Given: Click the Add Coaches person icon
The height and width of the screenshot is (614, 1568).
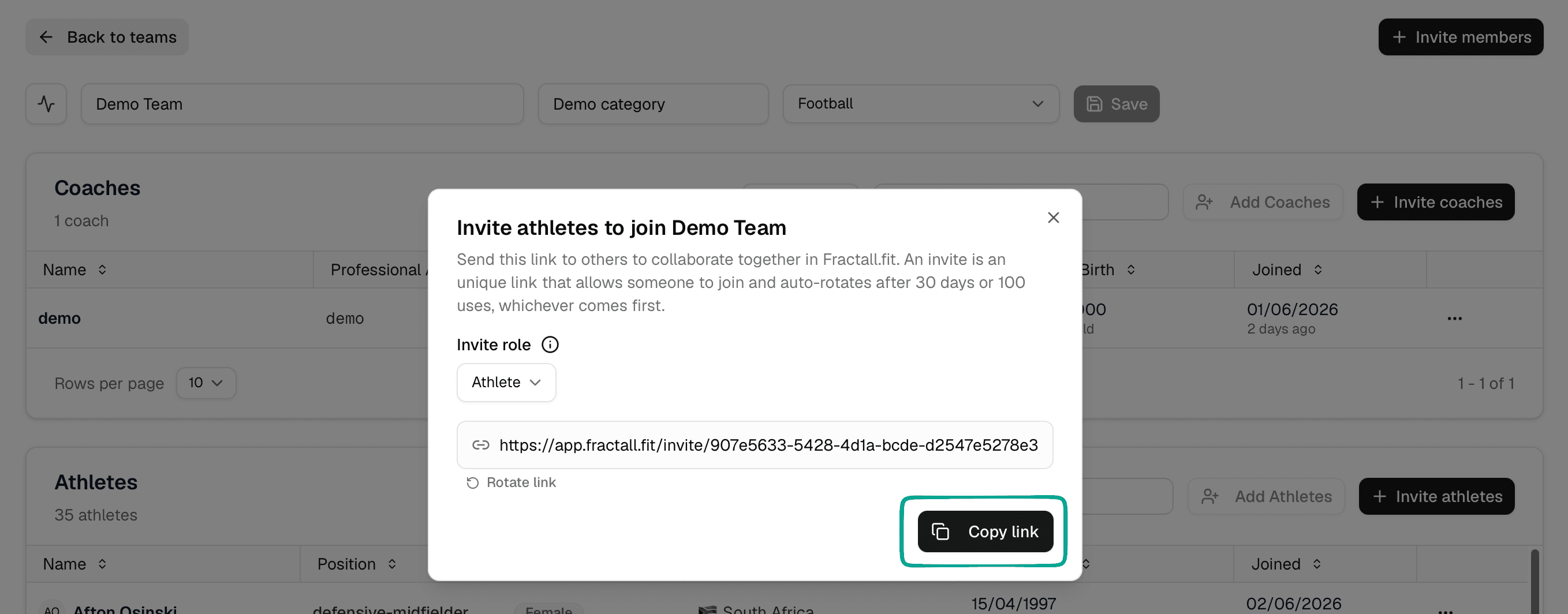Looking at the screenshot, I should pyautogui.click(x=1203, y=202).
